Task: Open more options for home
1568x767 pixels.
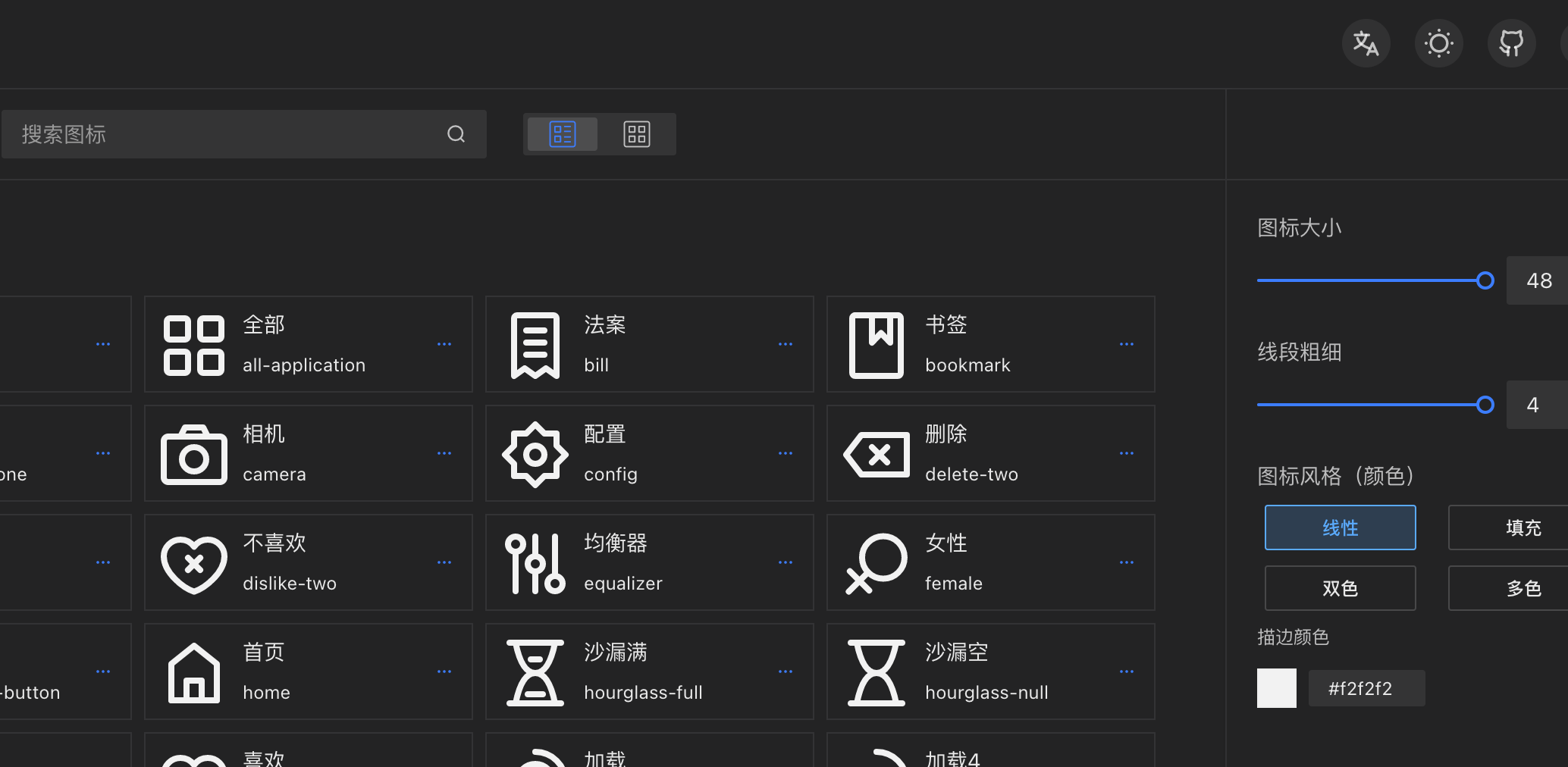Action: [x=444, y=672]
